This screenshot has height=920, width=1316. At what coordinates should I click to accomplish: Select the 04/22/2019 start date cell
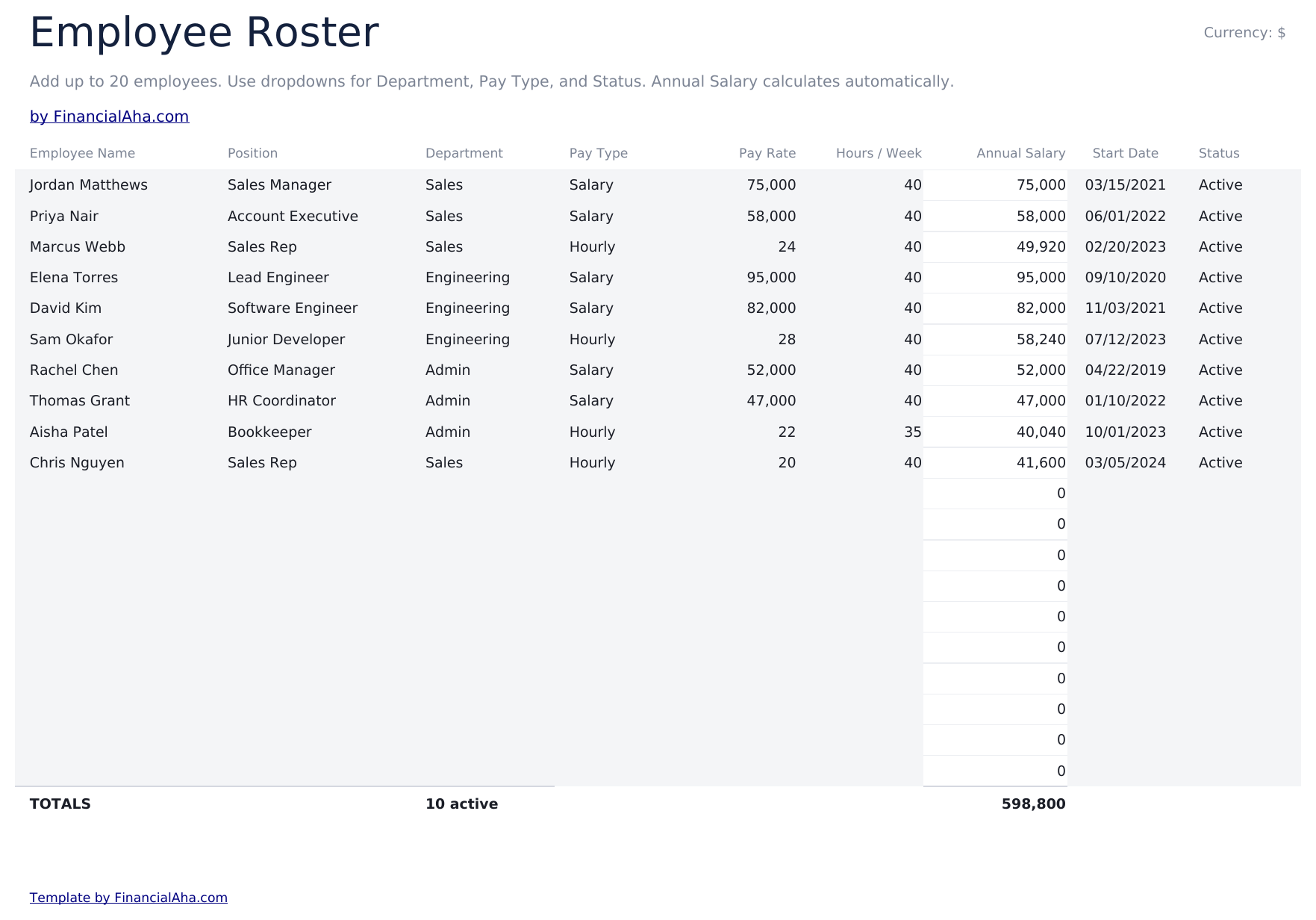tap(1126, 370)
